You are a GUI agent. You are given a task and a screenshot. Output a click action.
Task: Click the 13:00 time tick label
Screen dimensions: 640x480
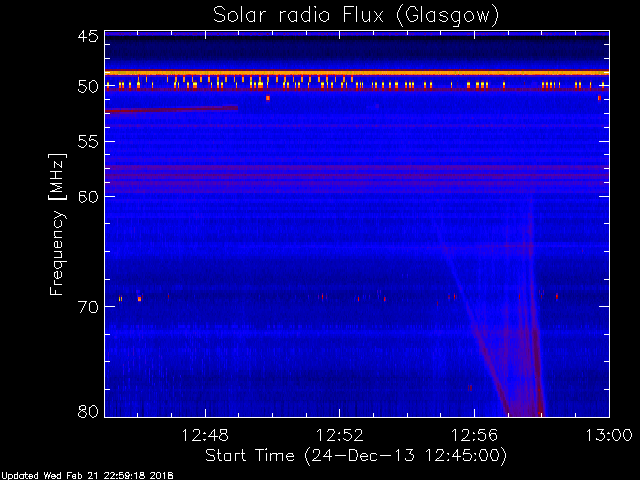609,435
